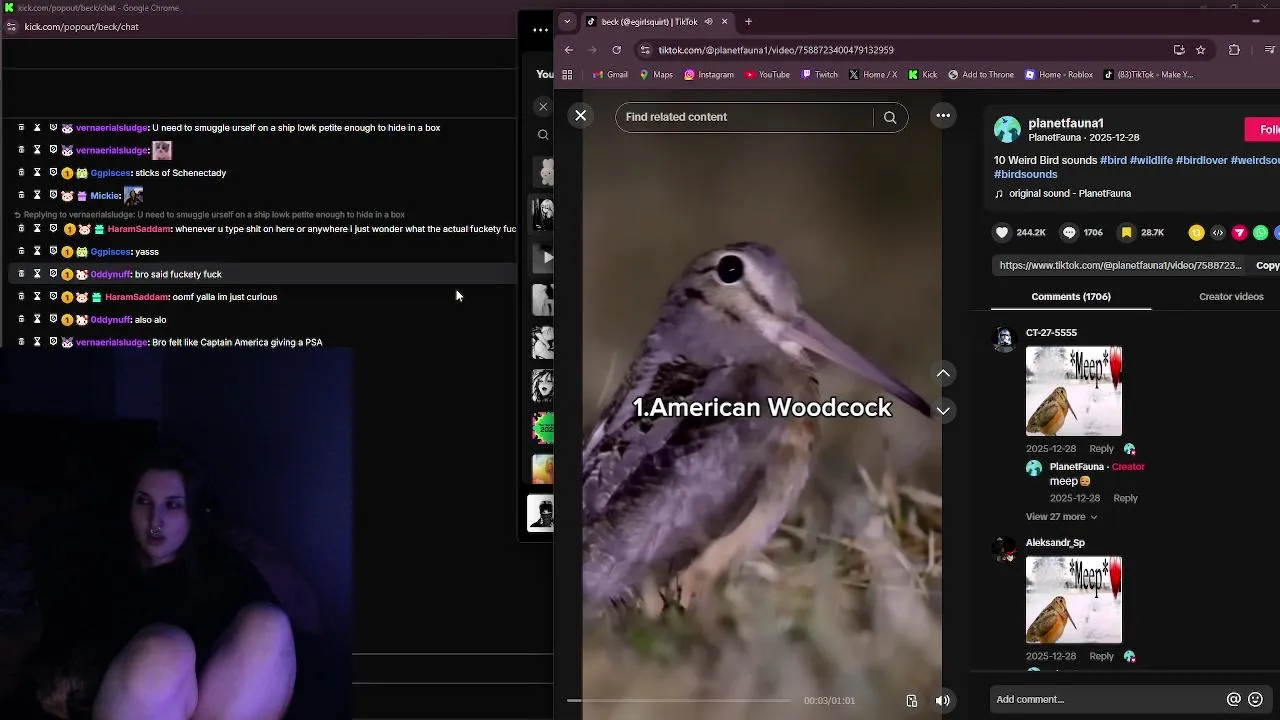Like the video using the heart icon
The image size is (1280, 720).
[x=1002, y=232]
